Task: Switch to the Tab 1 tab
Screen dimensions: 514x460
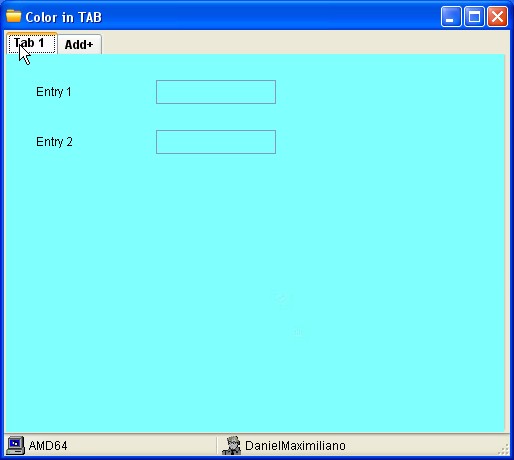Action: (x=32, y=43)
